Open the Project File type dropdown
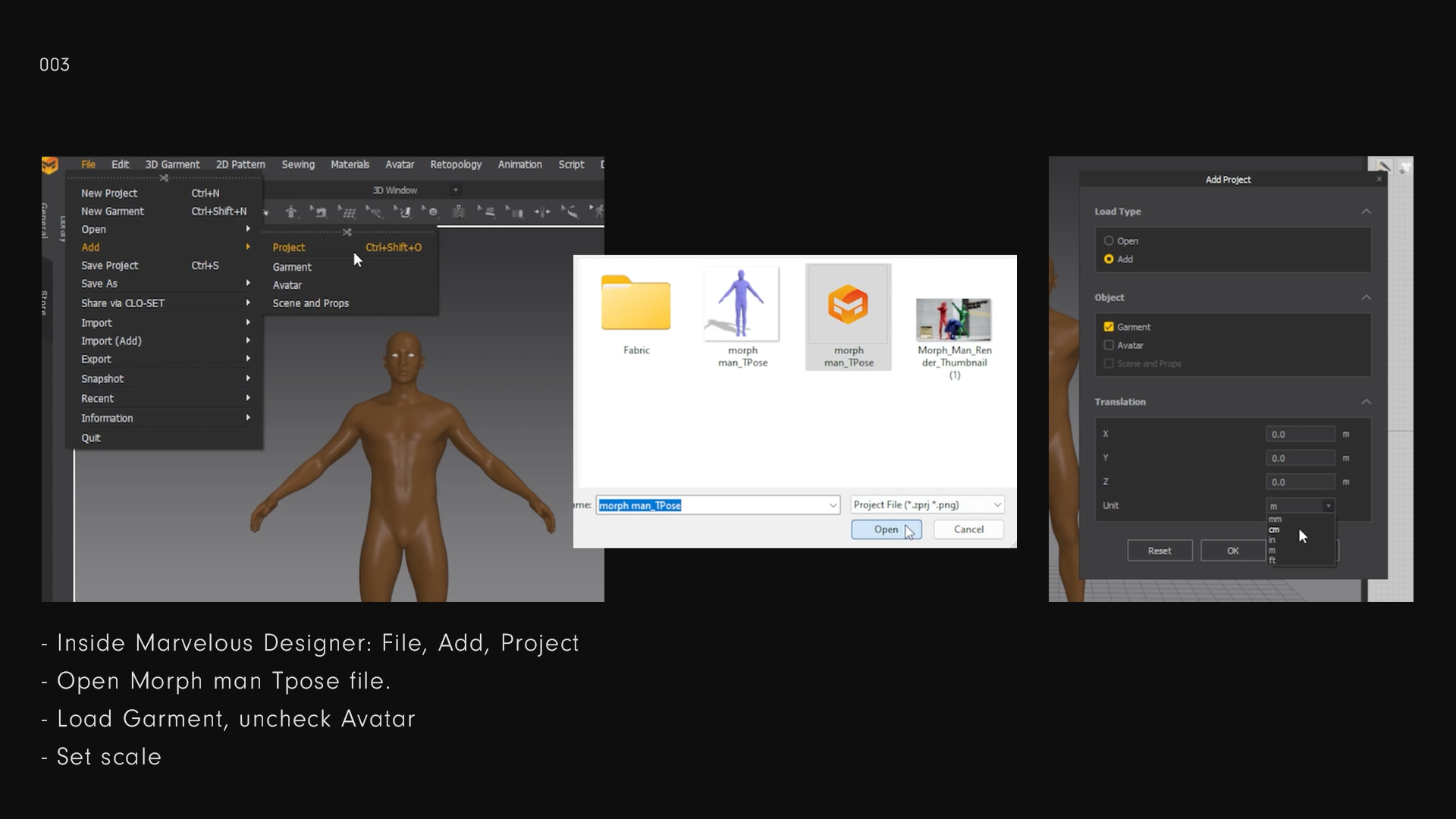Viewport: 1456px width, 819px height. coord(927,505)
